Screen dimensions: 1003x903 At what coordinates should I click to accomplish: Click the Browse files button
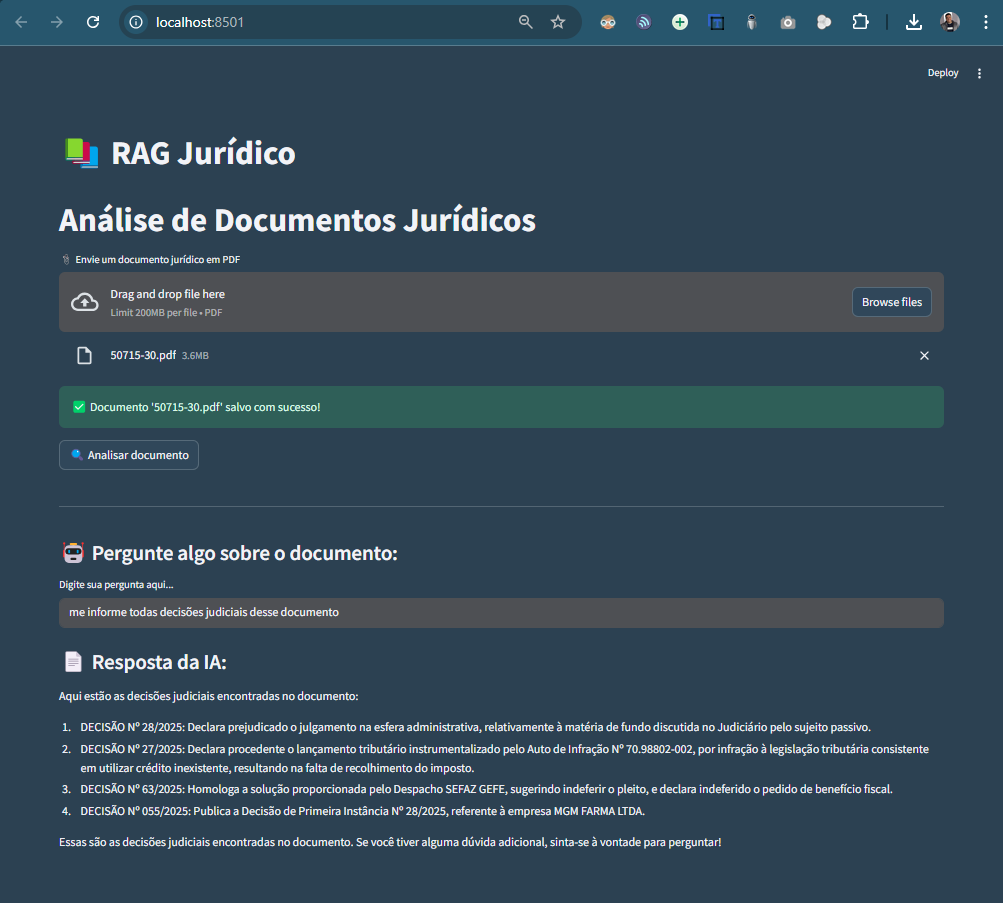pyautogui.click(x=891, y=301)
